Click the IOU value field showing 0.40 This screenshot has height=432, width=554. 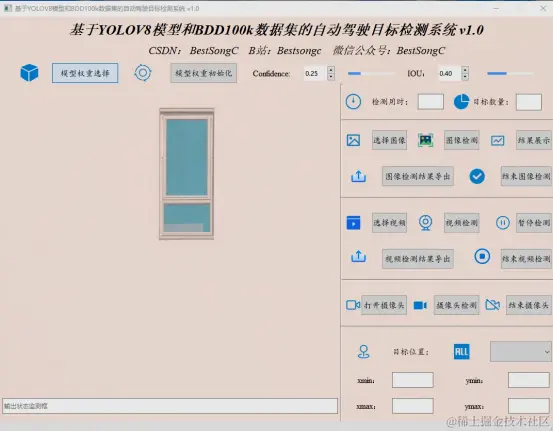(450, 73)
